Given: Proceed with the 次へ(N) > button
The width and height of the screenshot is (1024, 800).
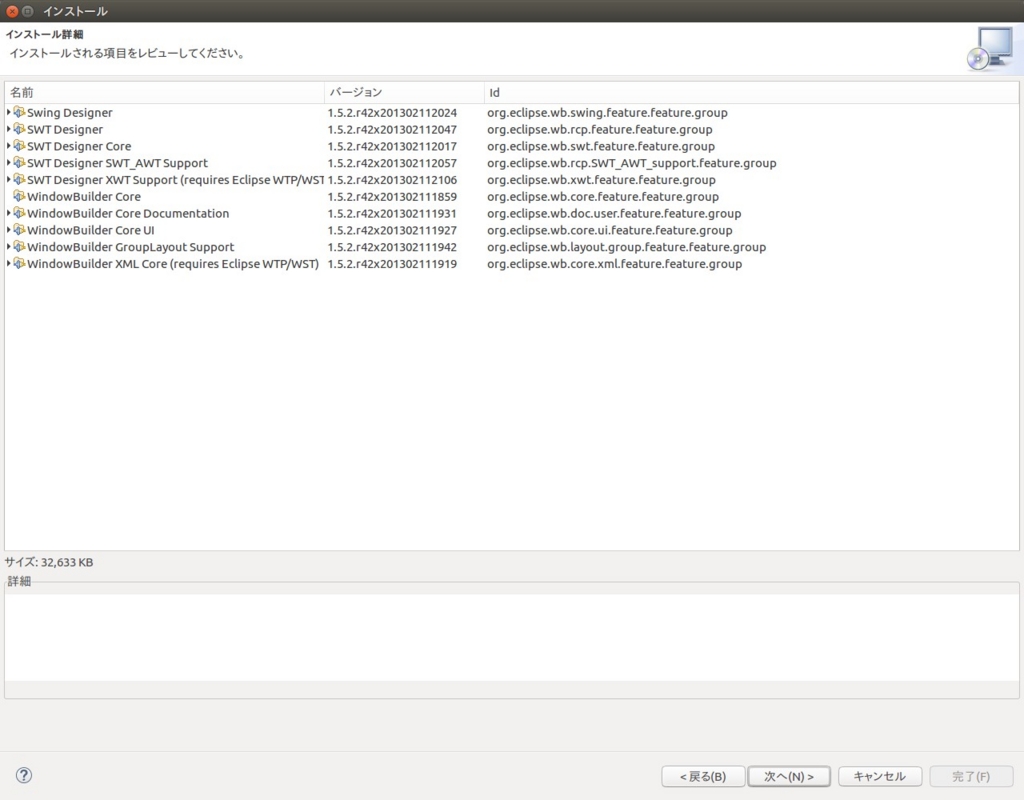Looking at the screenshot, I should 789,776.
